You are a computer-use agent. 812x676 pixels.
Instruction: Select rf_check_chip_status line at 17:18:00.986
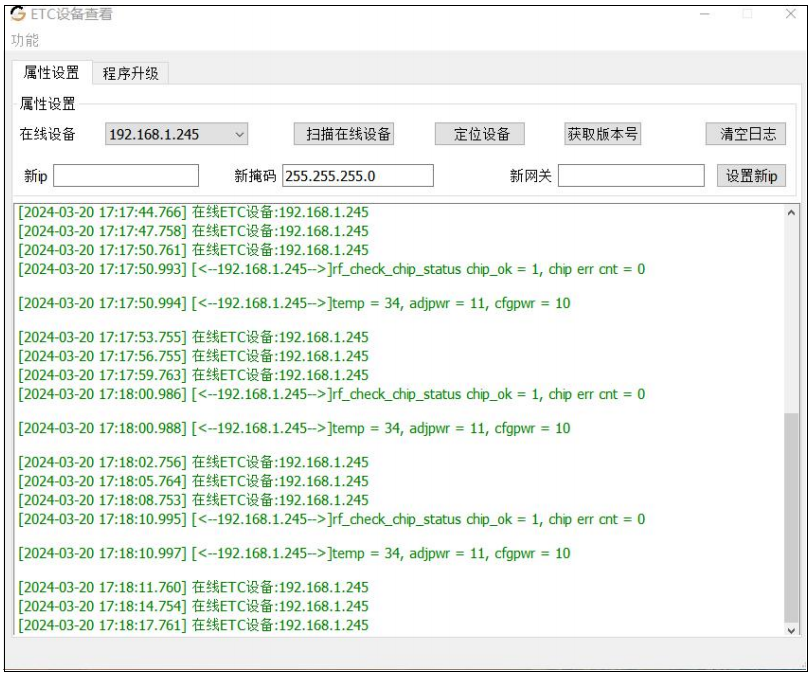[332, 394]
